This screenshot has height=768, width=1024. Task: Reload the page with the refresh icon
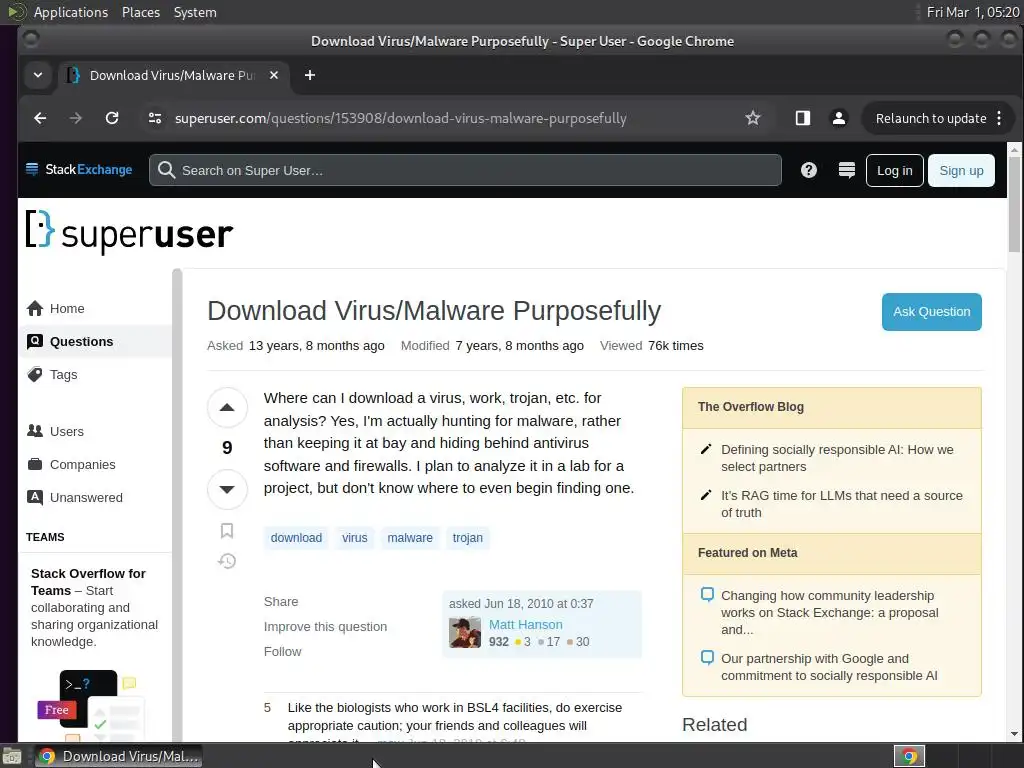pos(112,118)
